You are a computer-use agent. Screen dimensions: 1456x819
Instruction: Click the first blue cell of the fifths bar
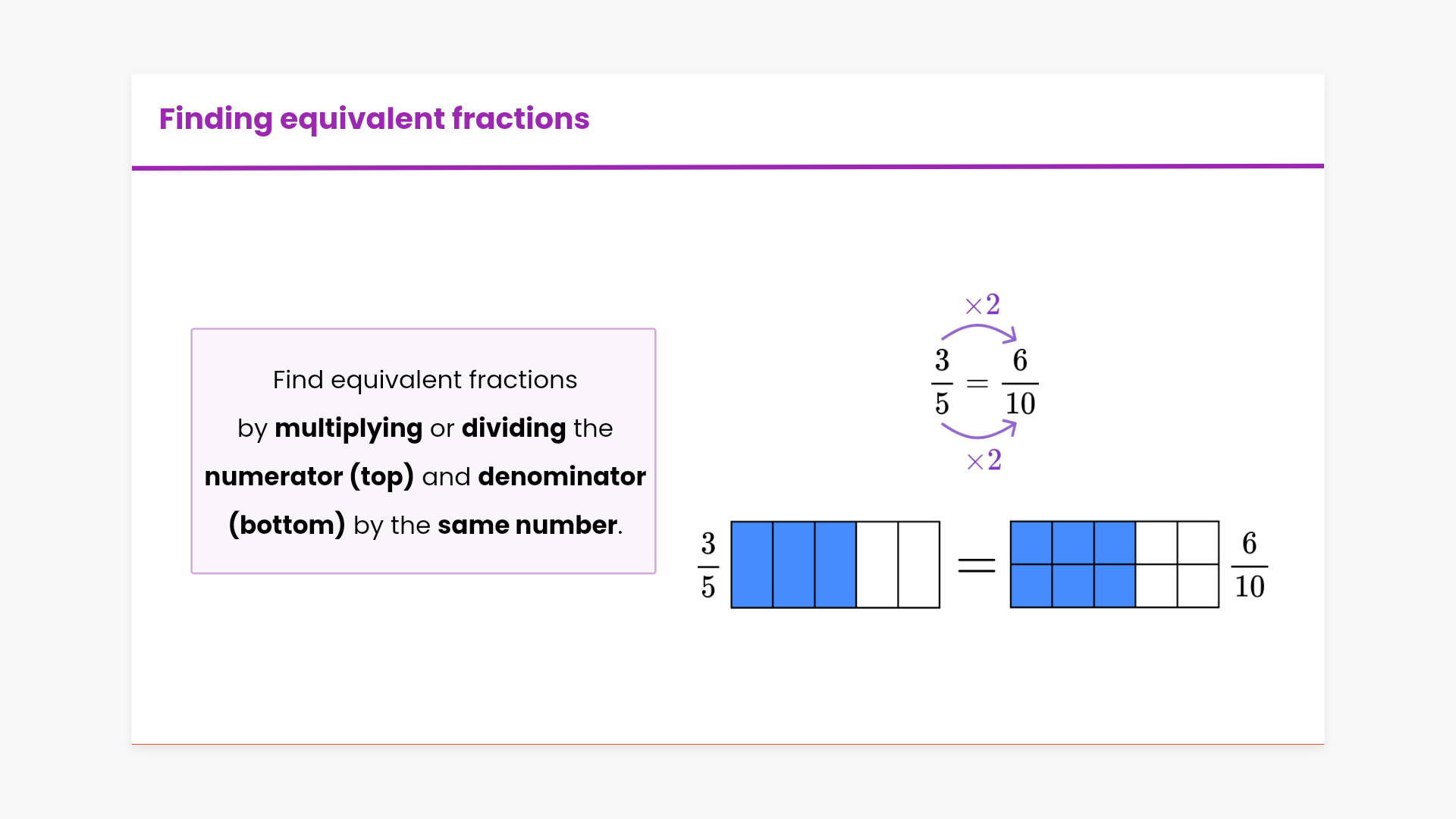tap(752, 565)
